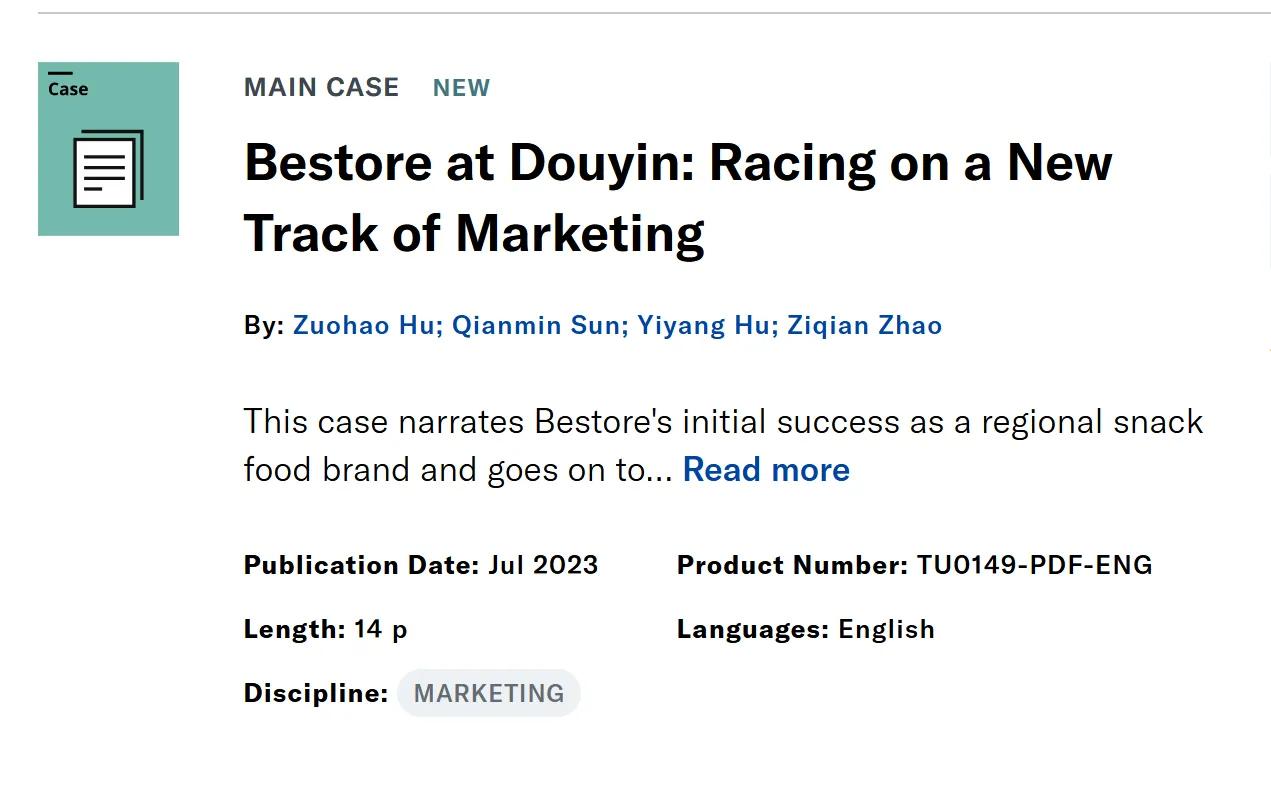This screenshot has height=793, width=1271.
Task: Click the Length 14 p field
Action: click(326, 629)
